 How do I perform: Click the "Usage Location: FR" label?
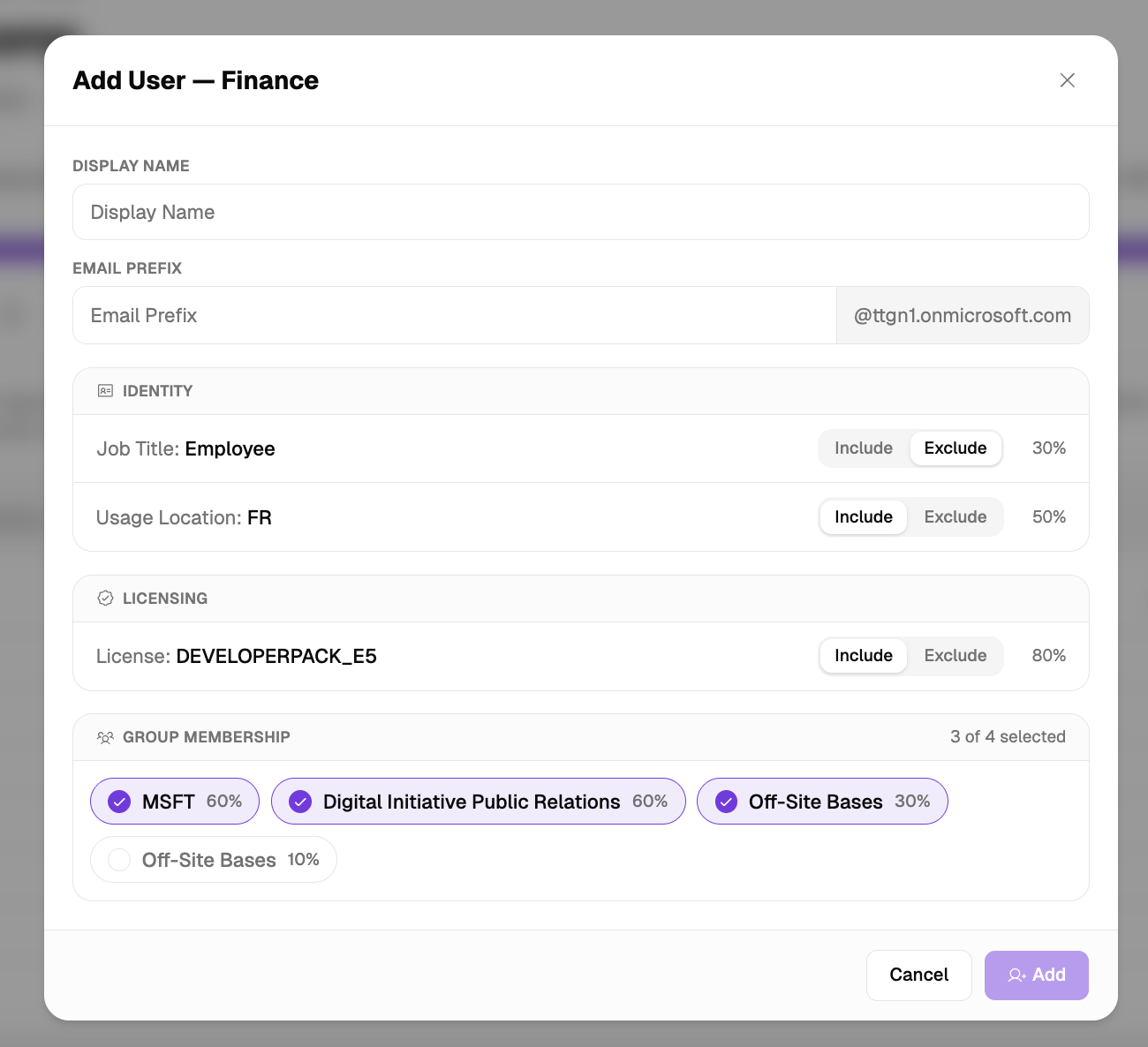(184, 517)
